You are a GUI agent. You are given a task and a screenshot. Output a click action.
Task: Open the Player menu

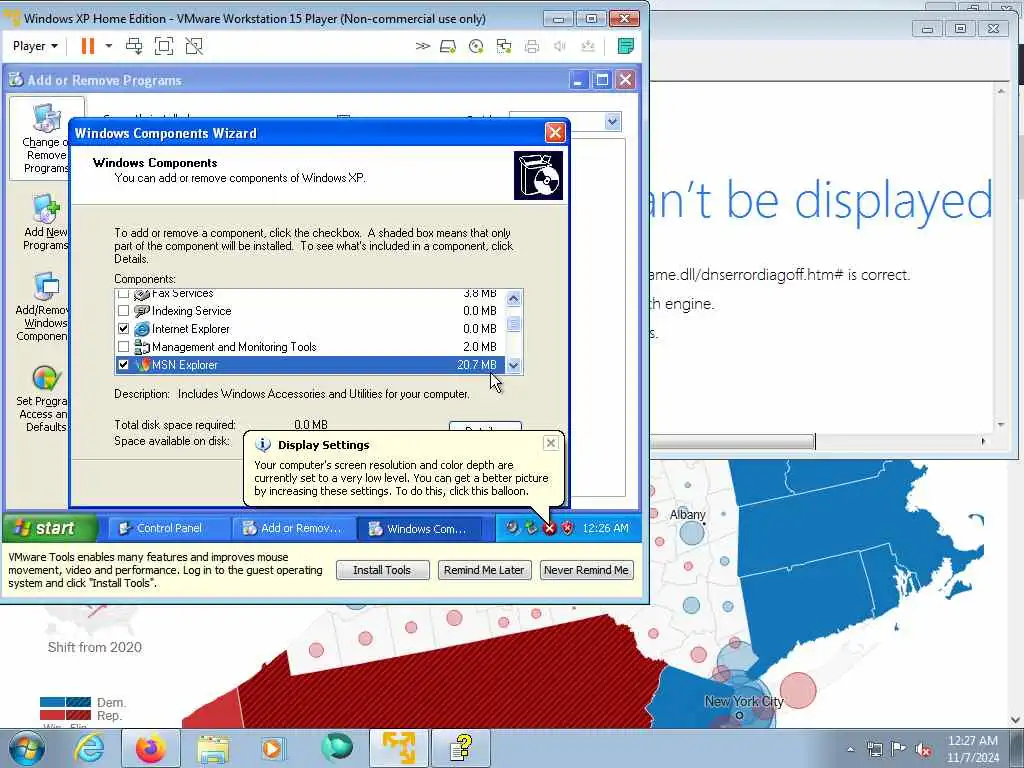click(x=35, y=46)
